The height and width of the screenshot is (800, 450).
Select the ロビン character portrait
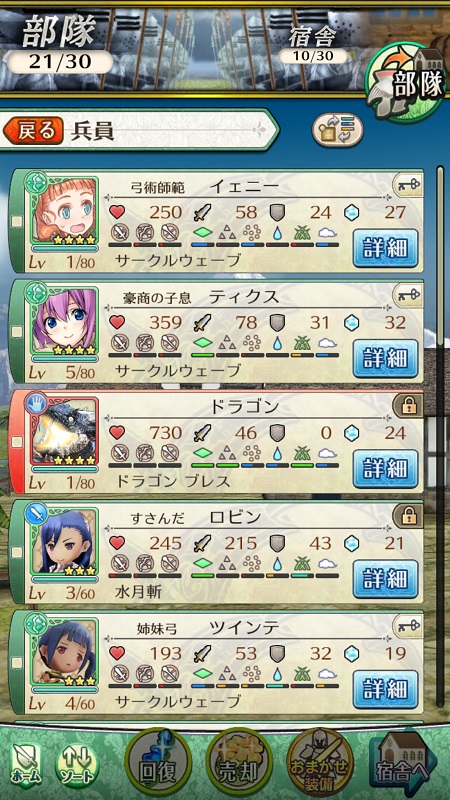64,541
